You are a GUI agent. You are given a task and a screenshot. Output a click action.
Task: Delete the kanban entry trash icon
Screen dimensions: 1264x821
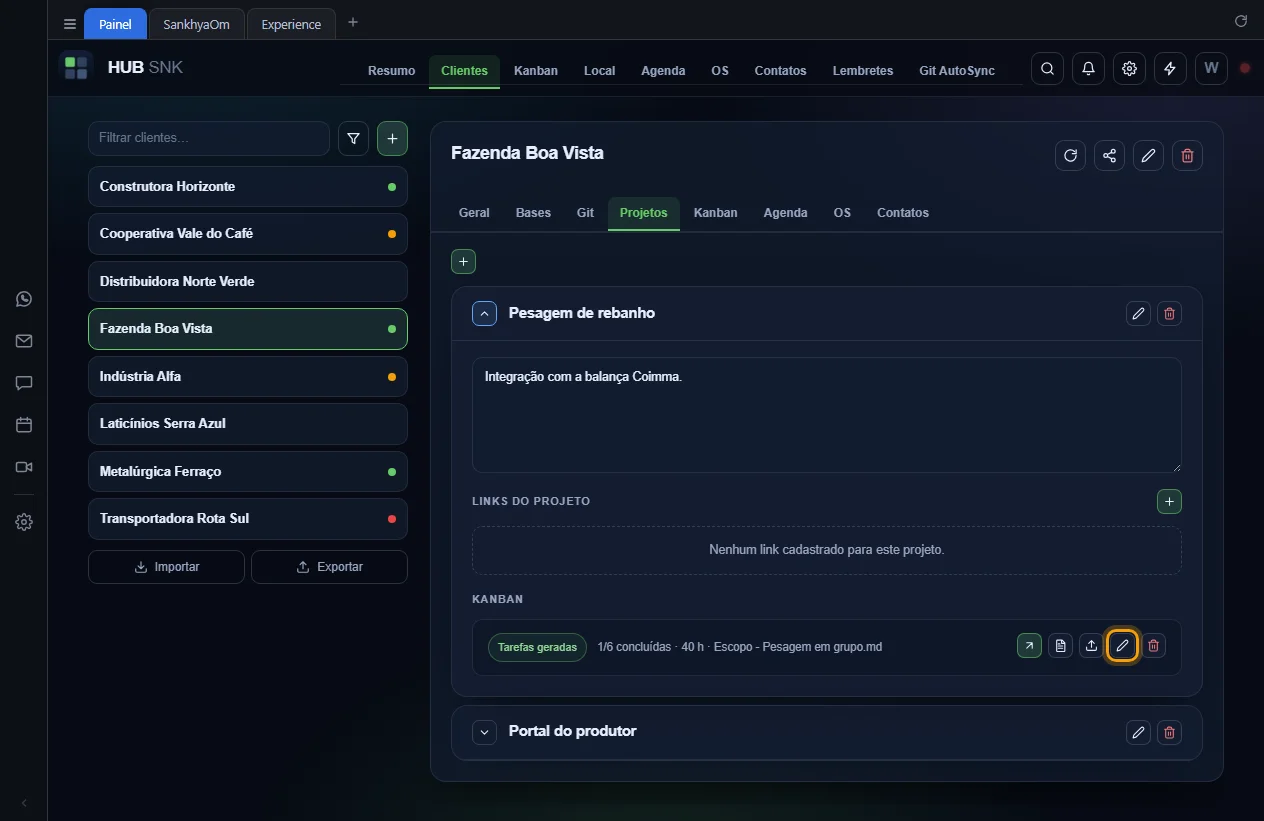[x=1153, y=646]
